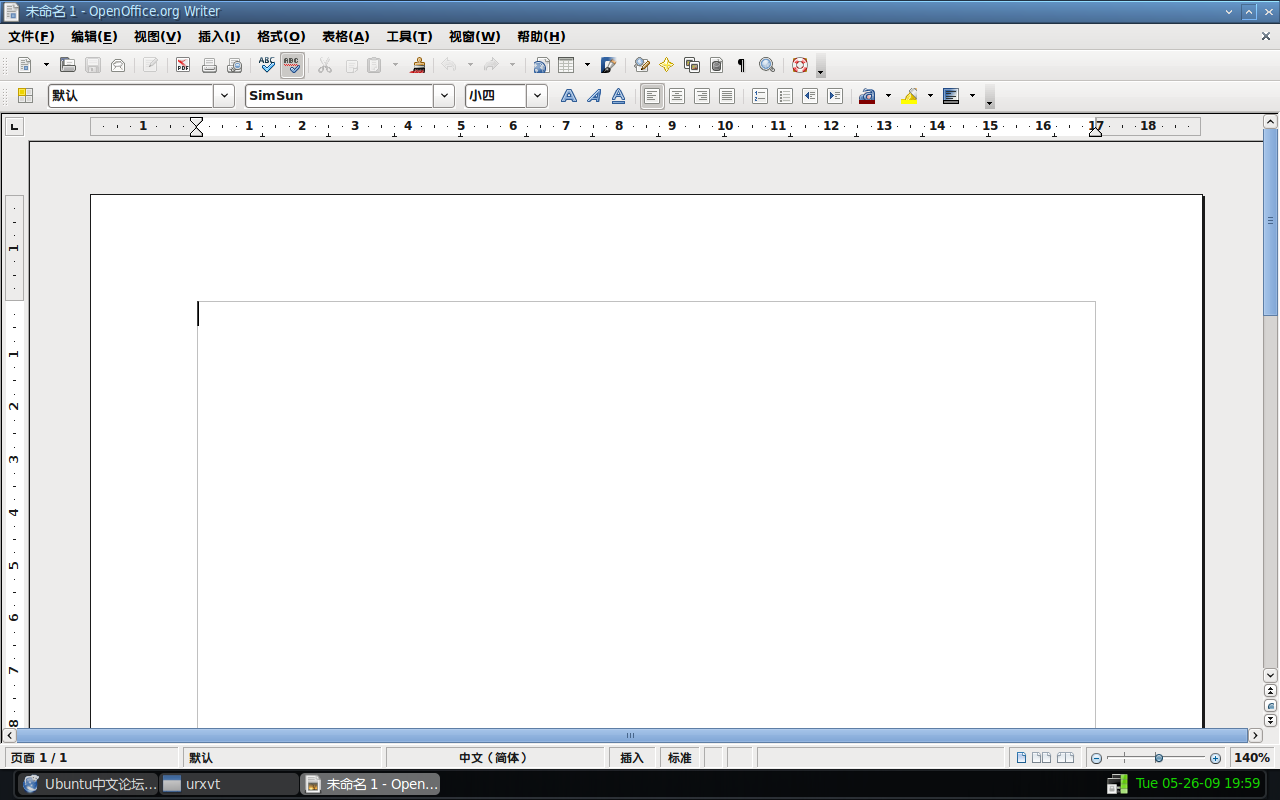Export directly as PDF
Image resolution: width=1280 pixels, height=800 pixels.
click(x=183, y=65)
